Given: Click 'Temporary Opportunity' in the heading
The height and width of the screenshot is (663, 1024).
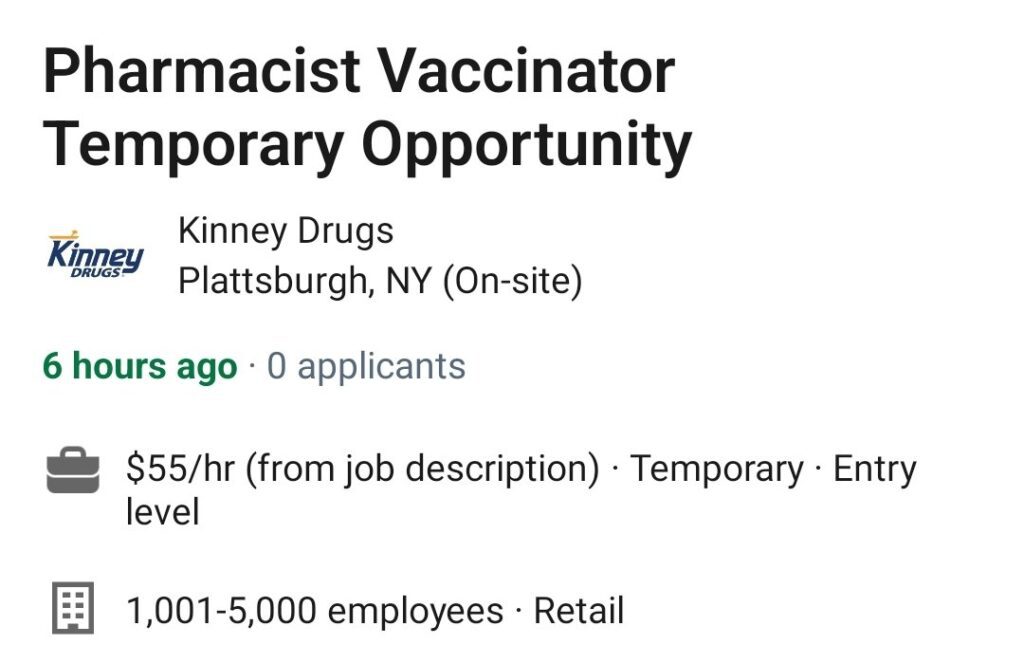Looking at the screenshot, I should 367,144.
